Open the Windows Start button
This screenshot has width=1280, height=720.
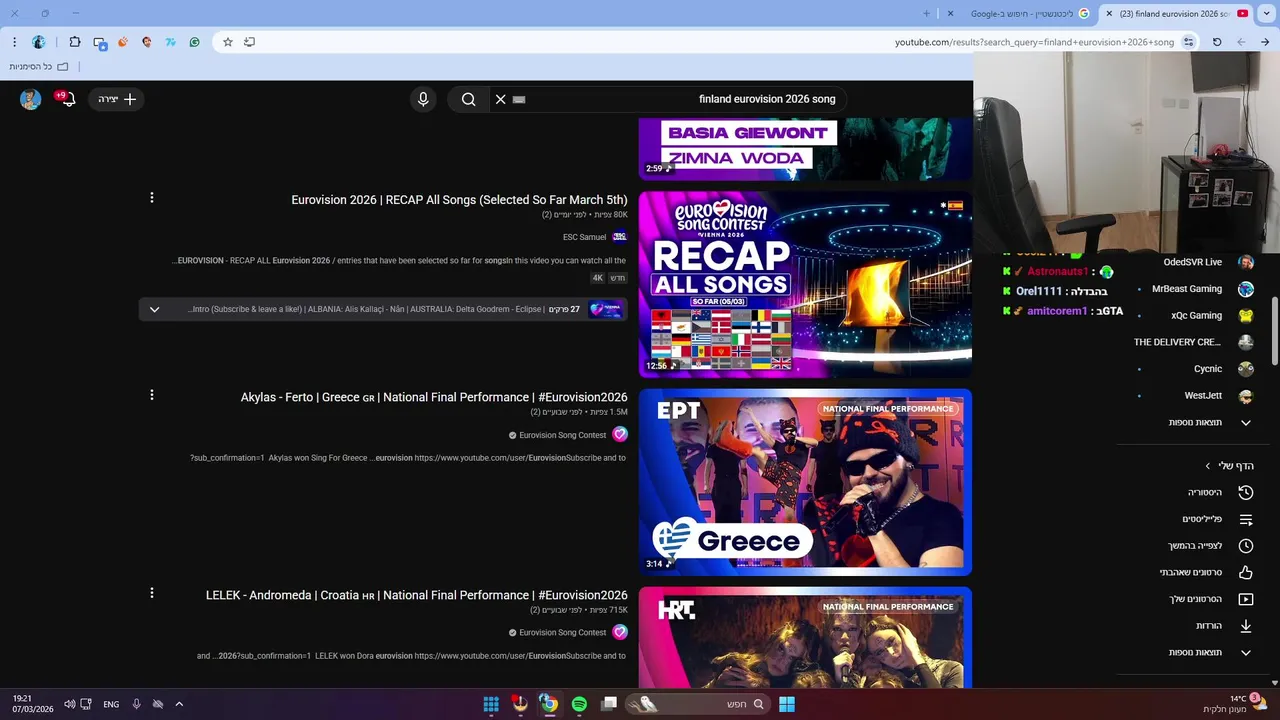(x=787, y=704)
